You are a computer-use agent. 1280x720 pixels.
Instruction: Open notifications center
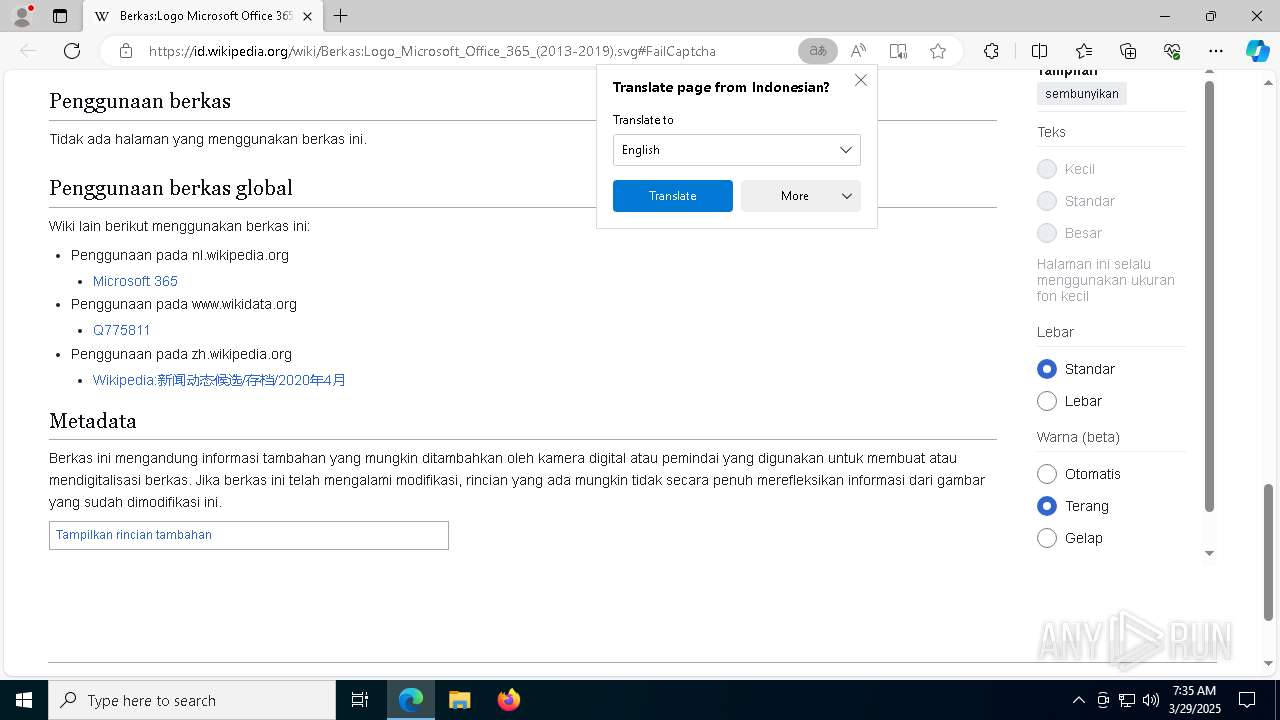tap(1247, 700)
